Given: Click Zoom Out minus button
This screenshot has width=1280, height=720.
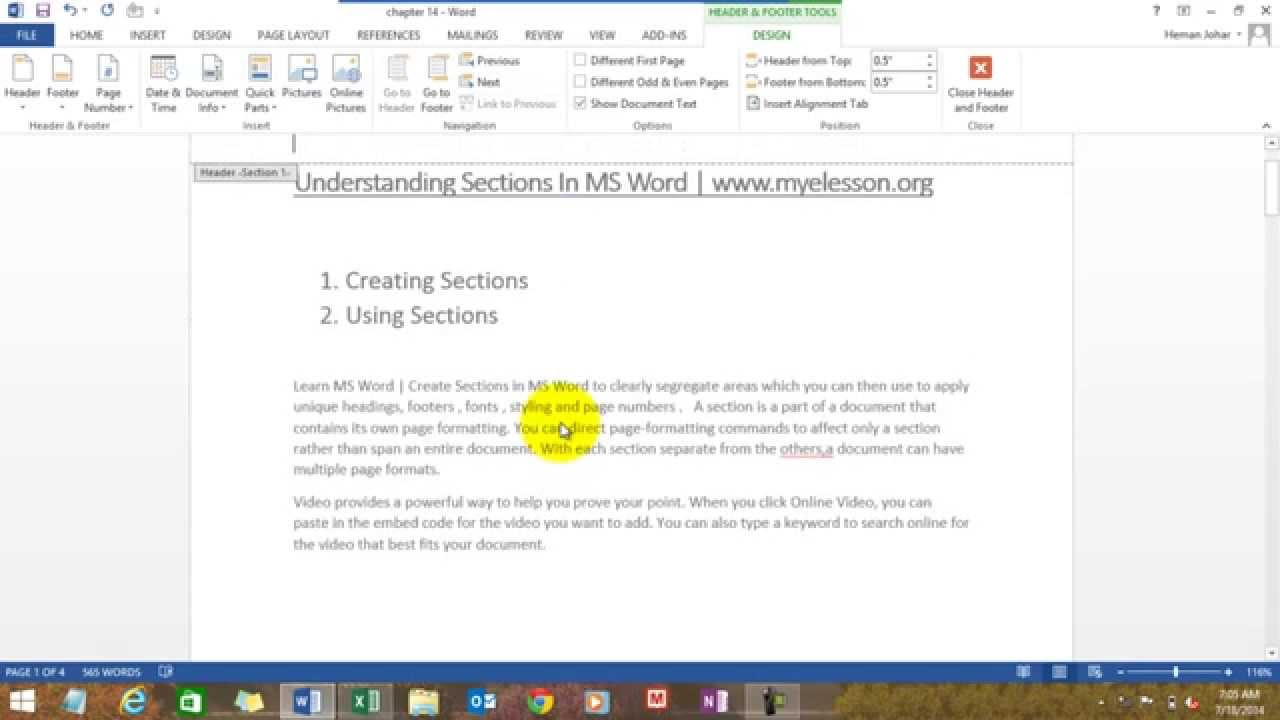Looking at the screenshot, I should pyautogui.click(x=1121, y=672).
